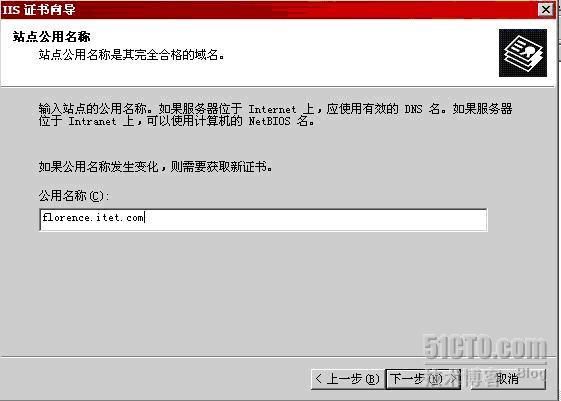Click the first instruction line mentioning Internet DNS
This screenshot has height=401, width=561.
pyautogui.click(x=275, y=109)
